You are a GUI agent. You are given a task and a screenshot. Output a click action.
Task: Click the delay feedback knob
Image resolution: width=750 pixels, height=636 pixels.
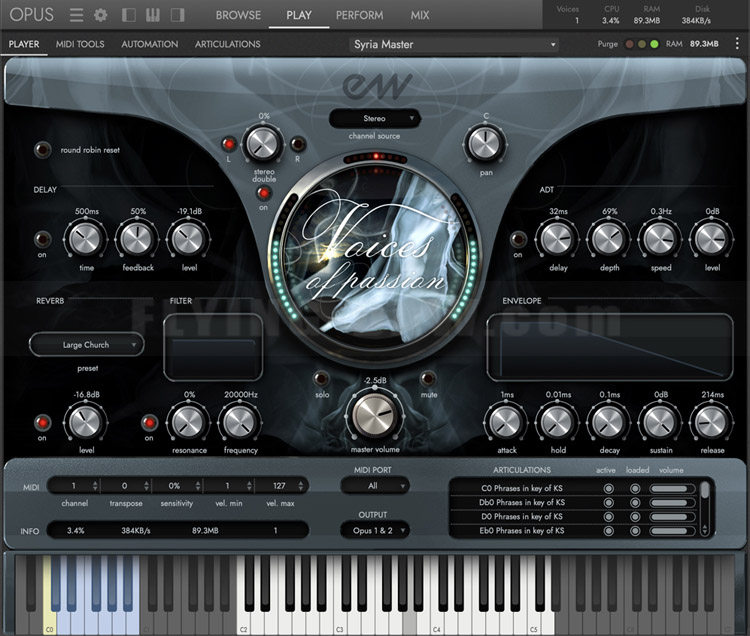[x=137, y=238]
